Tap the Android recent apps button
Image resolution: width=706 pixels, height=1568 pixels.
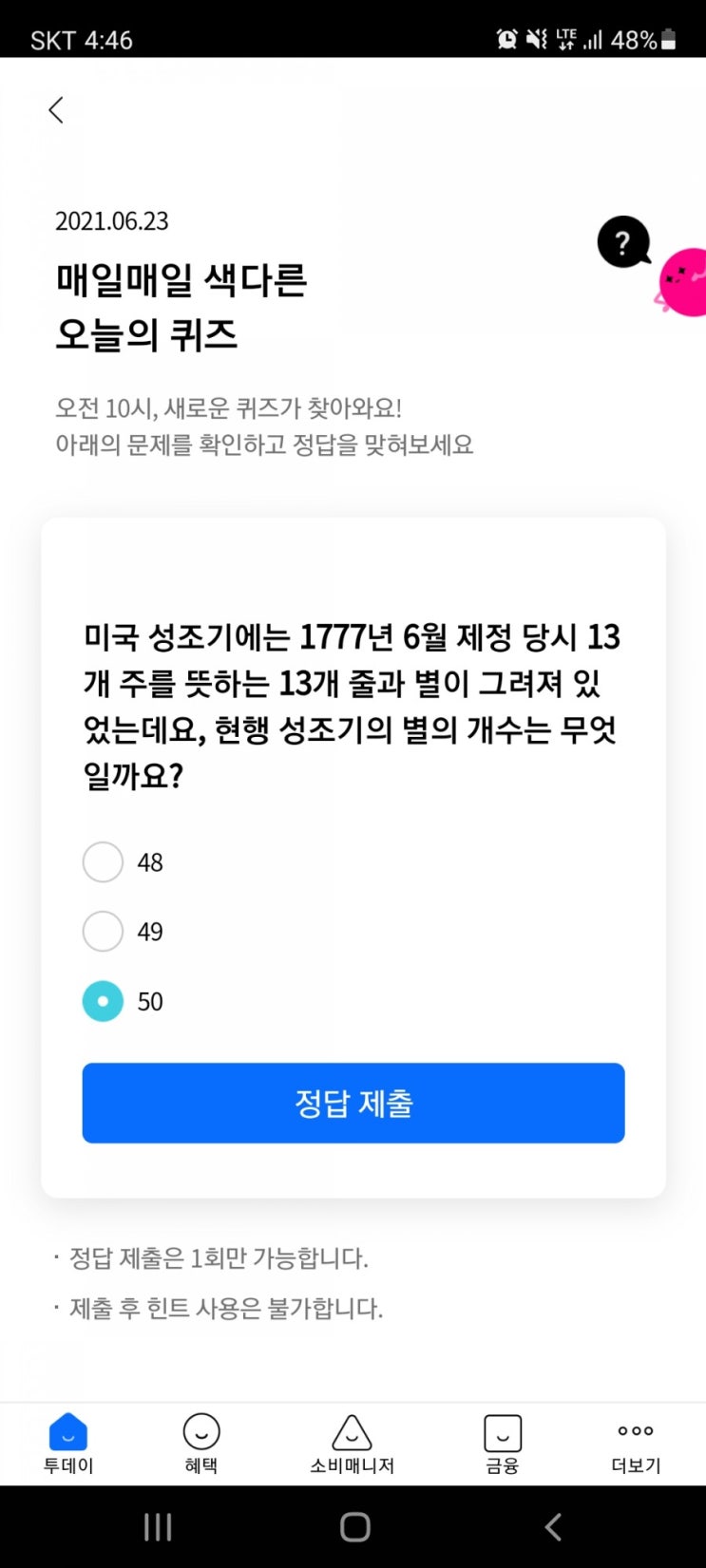click(x=158, y=1527)
